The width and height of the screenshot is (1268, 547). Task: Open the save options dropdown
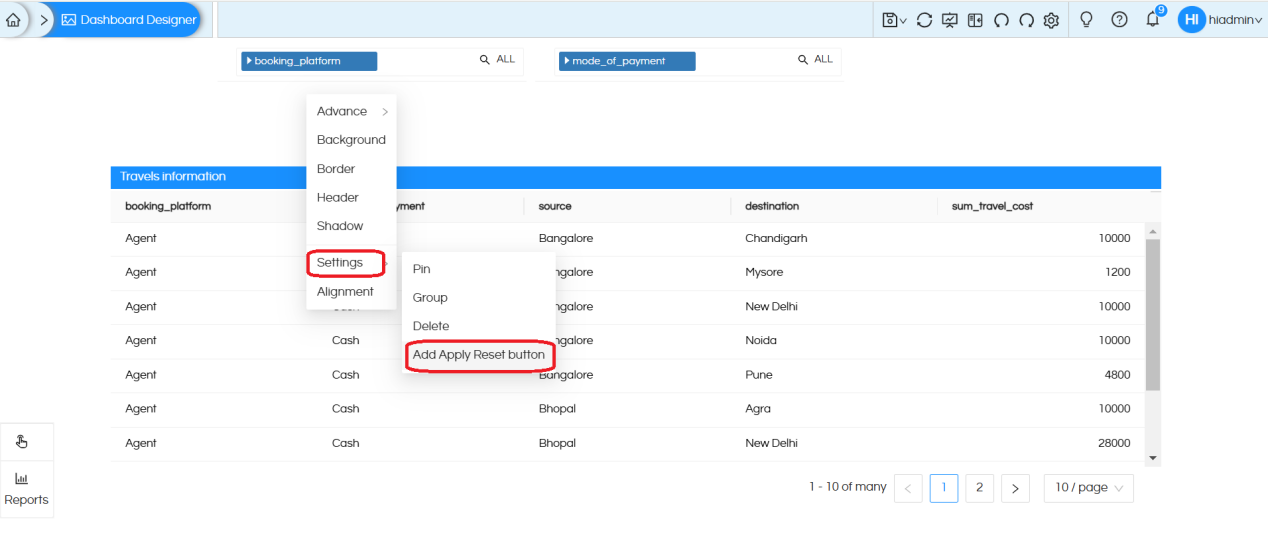point(895,20)
